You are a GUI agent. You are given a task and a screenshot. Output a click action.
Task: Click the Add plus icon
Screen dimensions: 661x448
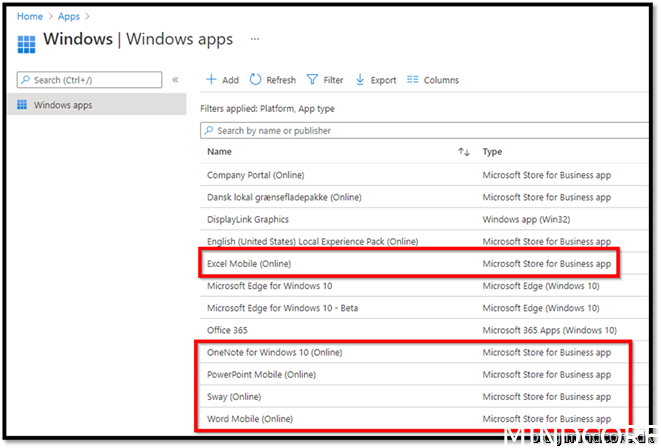pos(211,80)
